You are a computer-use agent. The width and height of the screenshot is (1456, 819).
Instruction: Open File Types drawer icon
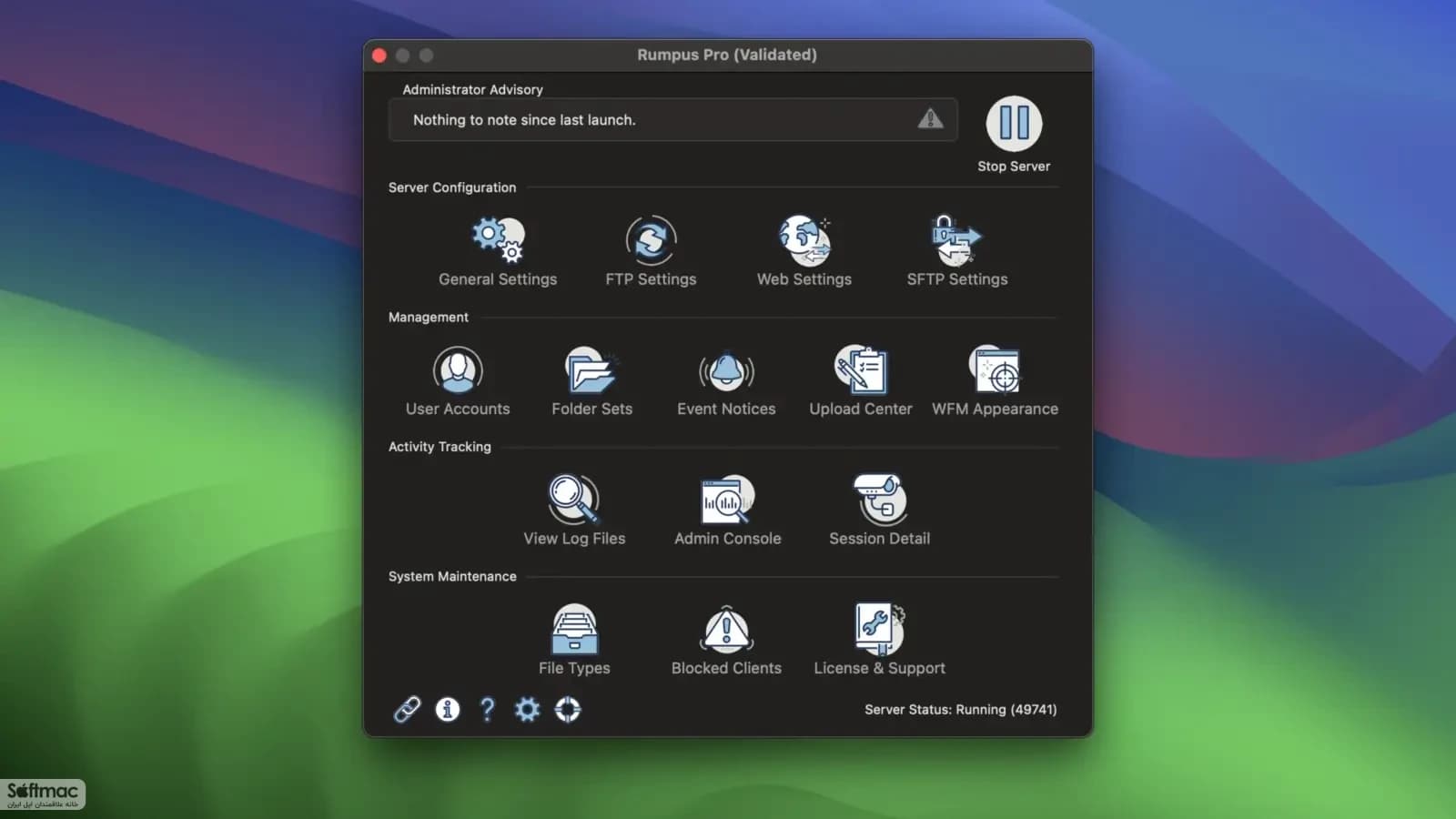click(x=574, y=629)
